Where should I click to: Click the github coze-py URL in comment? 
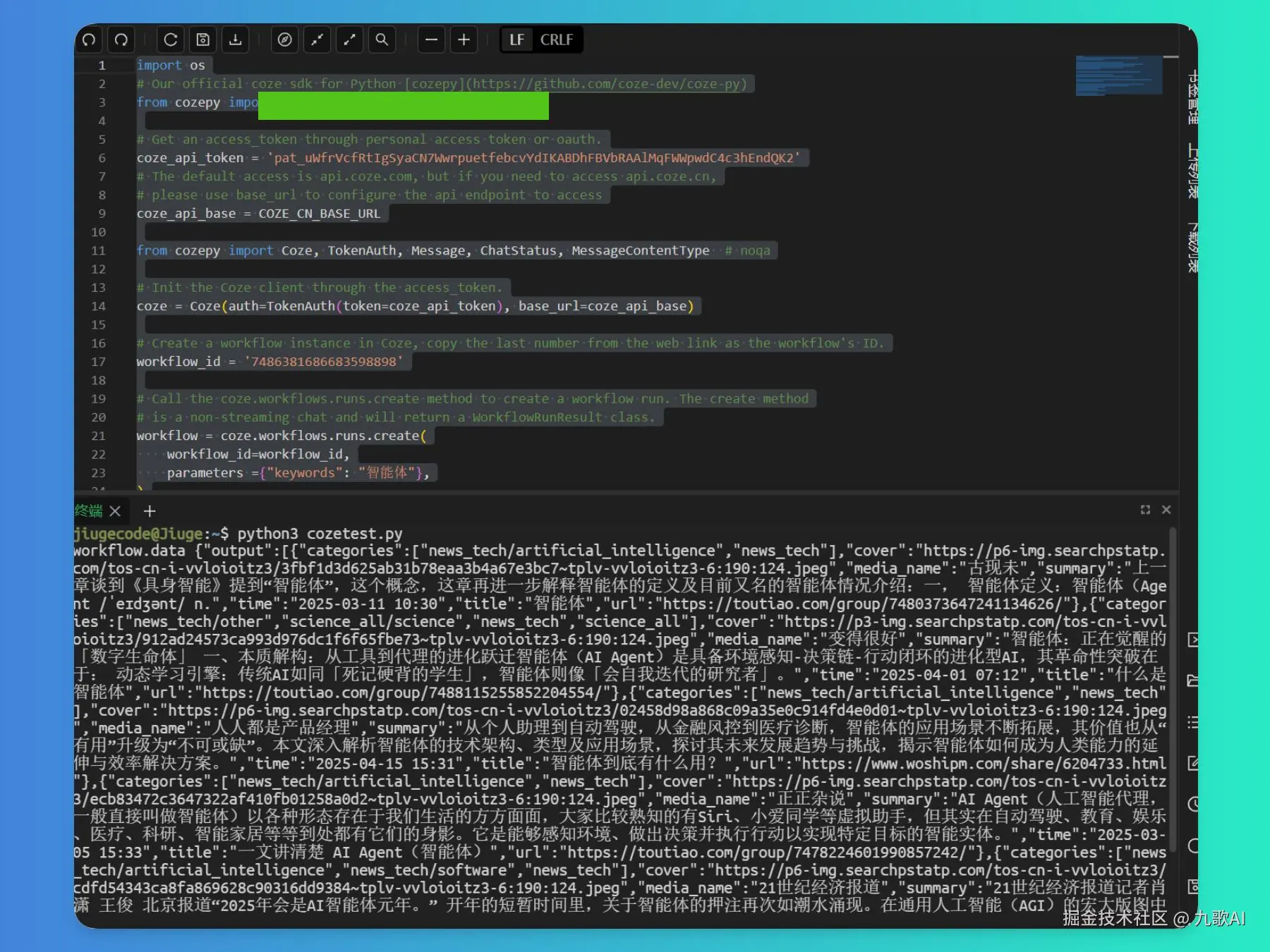[x=606, y=84]
